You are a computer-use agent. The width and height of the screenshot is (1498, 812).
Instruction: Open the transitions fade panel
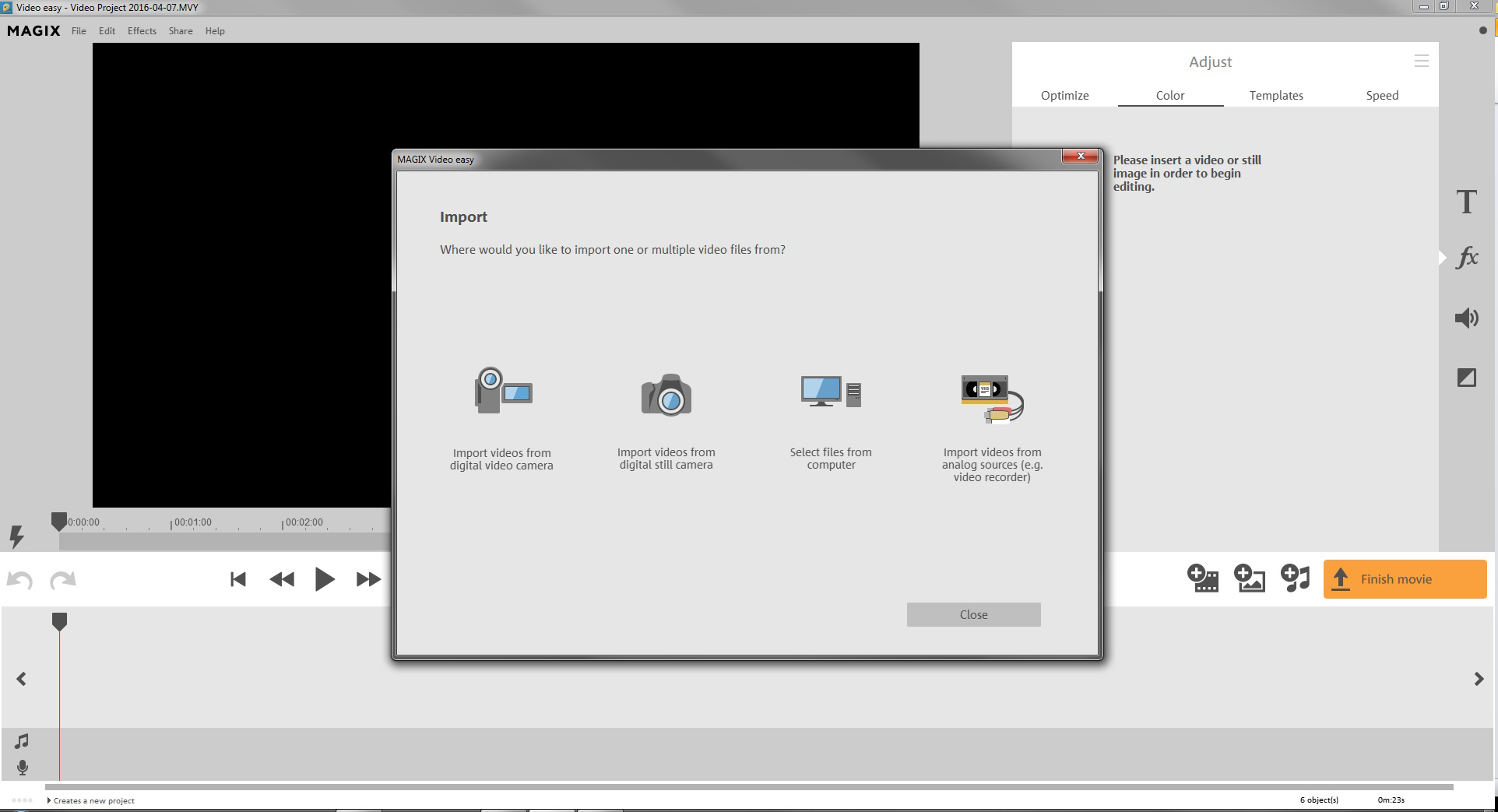(x=1467, y=378)
